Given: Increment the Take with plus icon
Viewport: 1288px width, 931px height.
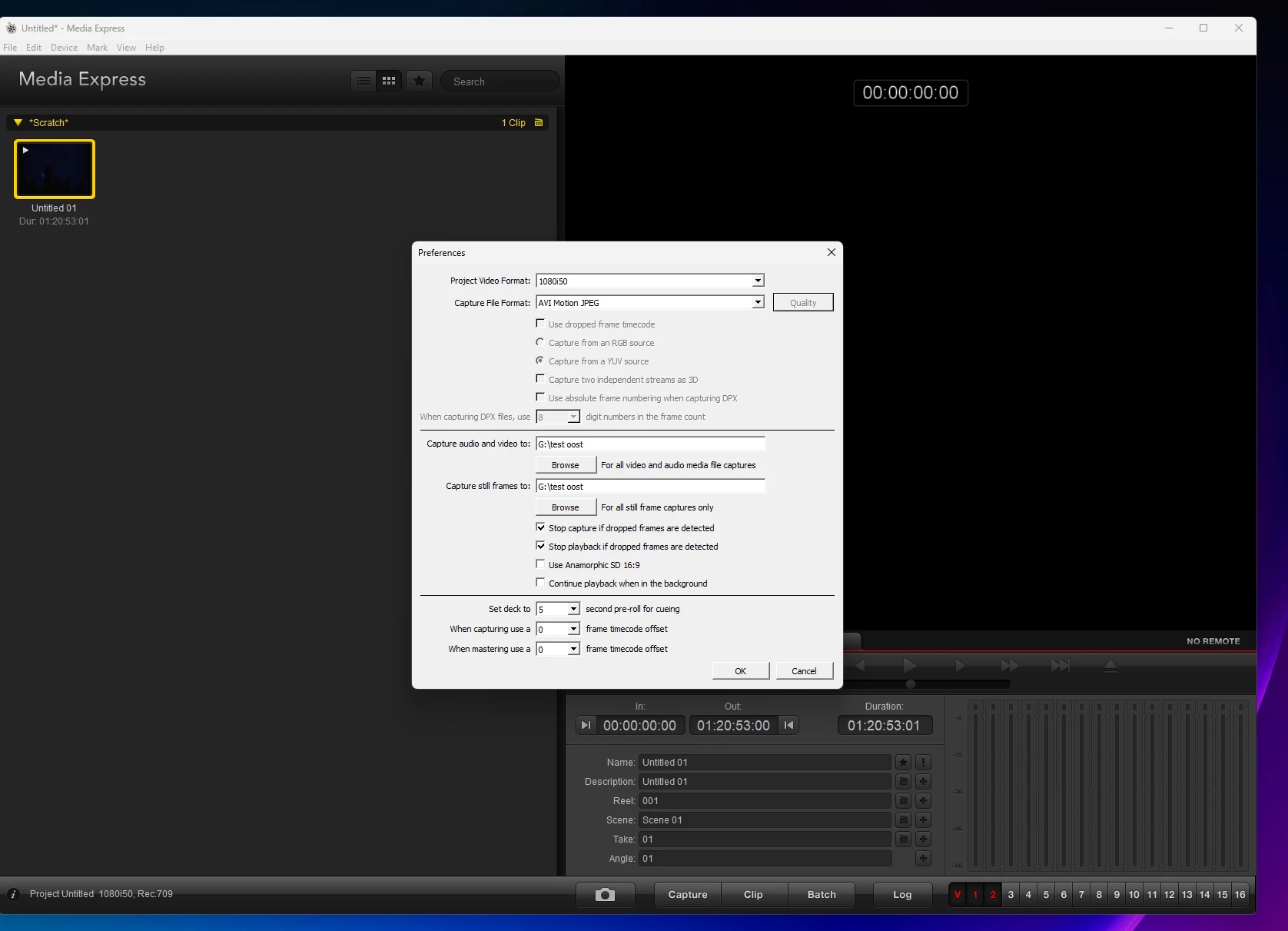Looking at the screenshot, I should click(923, 839).
